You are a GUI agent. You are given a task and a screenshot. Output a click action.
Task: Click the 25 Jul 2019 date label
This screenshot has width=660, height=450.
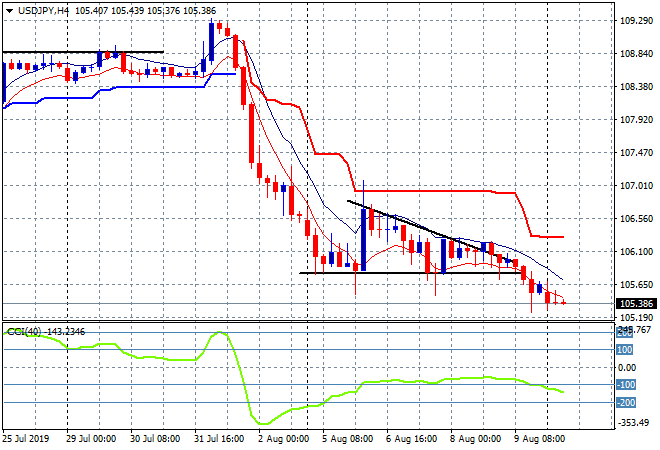pos(26,439)
